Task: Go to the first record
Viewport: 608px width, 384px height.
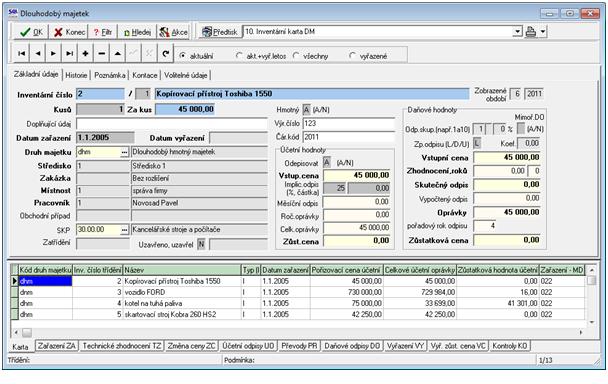Action: pos(21,54)
